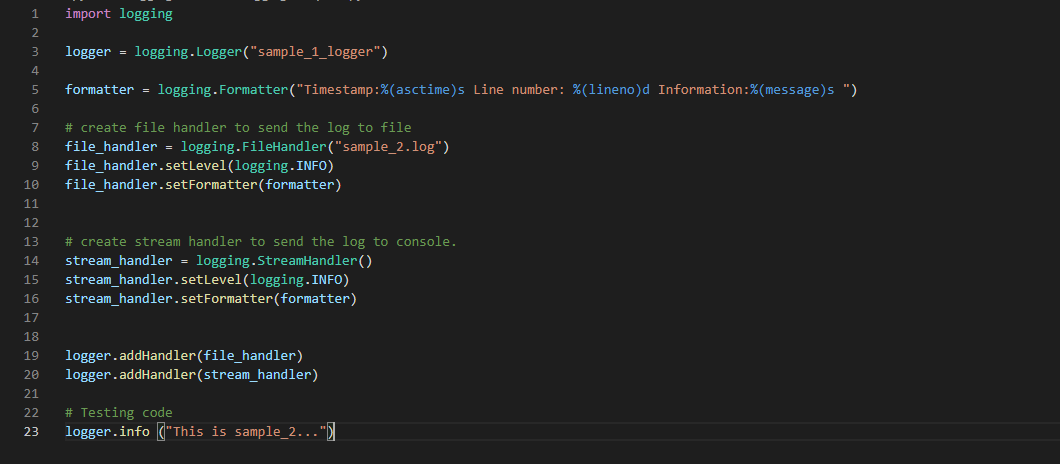Click the '# Testing code' comment
Screen dimensions: 1060x464
(x=119, y=413)
